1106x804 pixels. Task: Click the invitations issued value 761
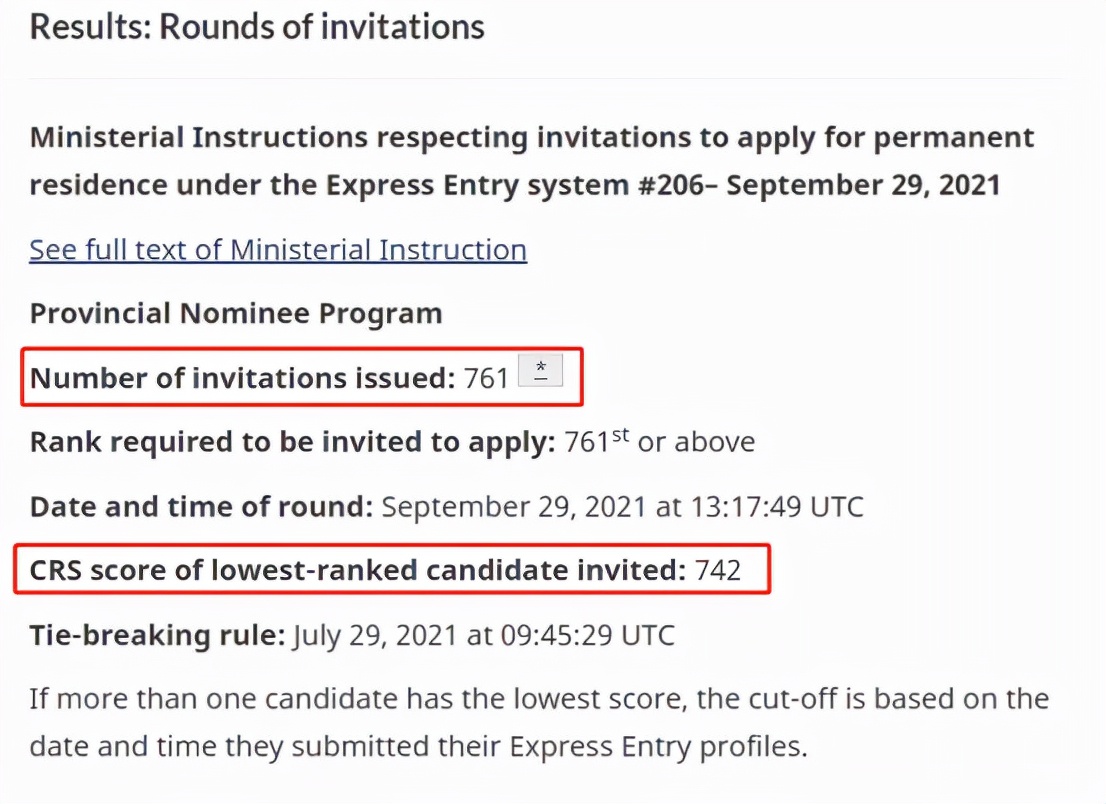(486, 378)
